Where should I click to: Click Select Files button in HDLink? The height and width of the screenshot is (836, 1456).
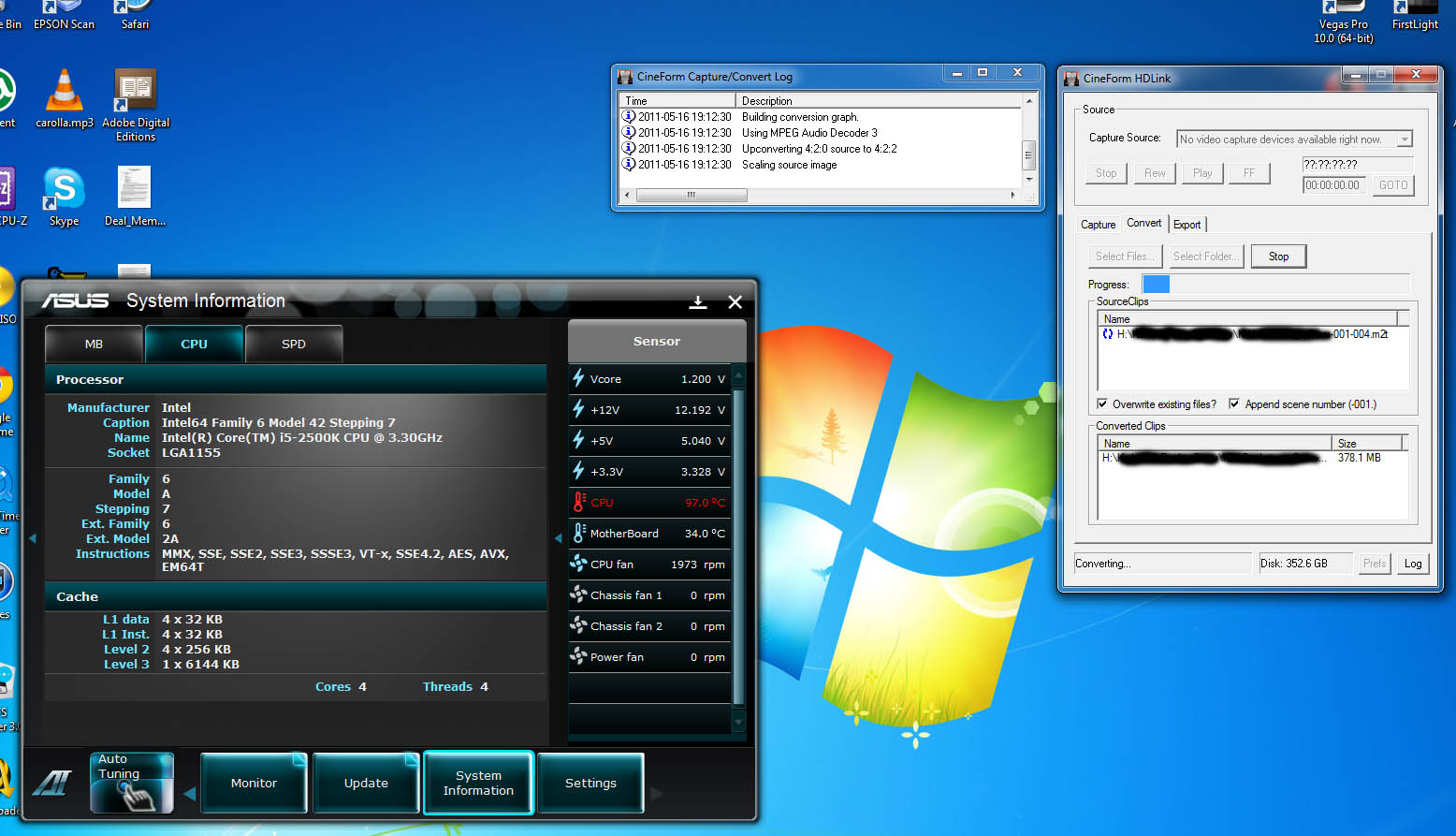coord(1124,257)
